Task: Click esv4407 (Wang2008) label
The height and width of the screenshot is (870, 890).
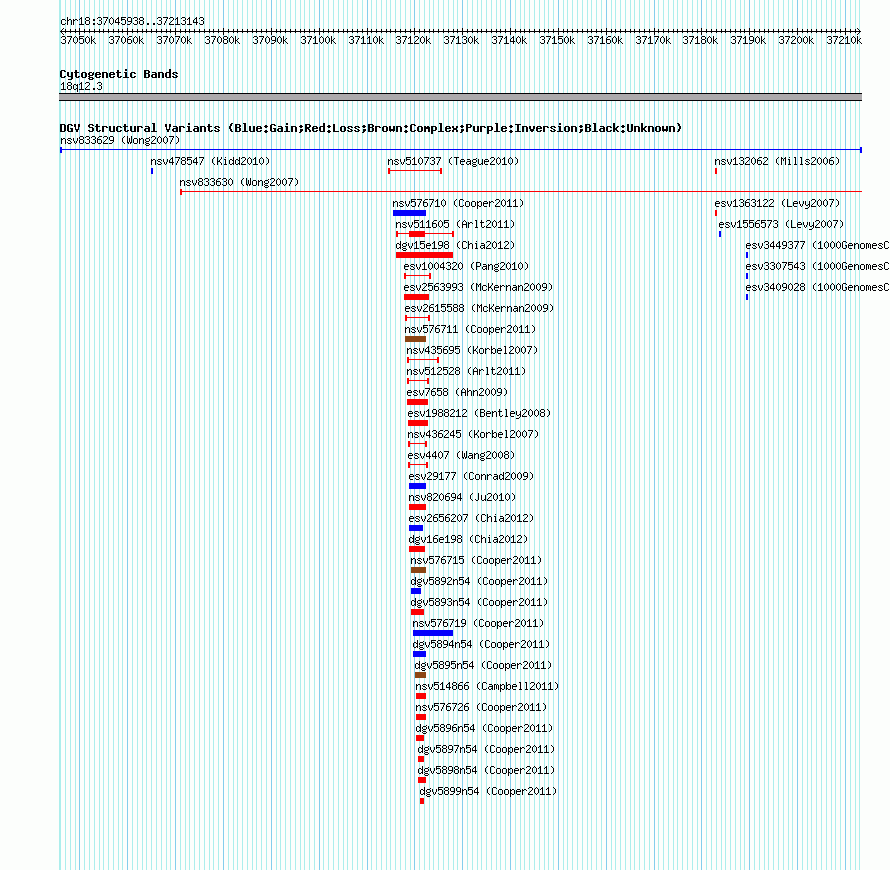Action: coord(461,455)
